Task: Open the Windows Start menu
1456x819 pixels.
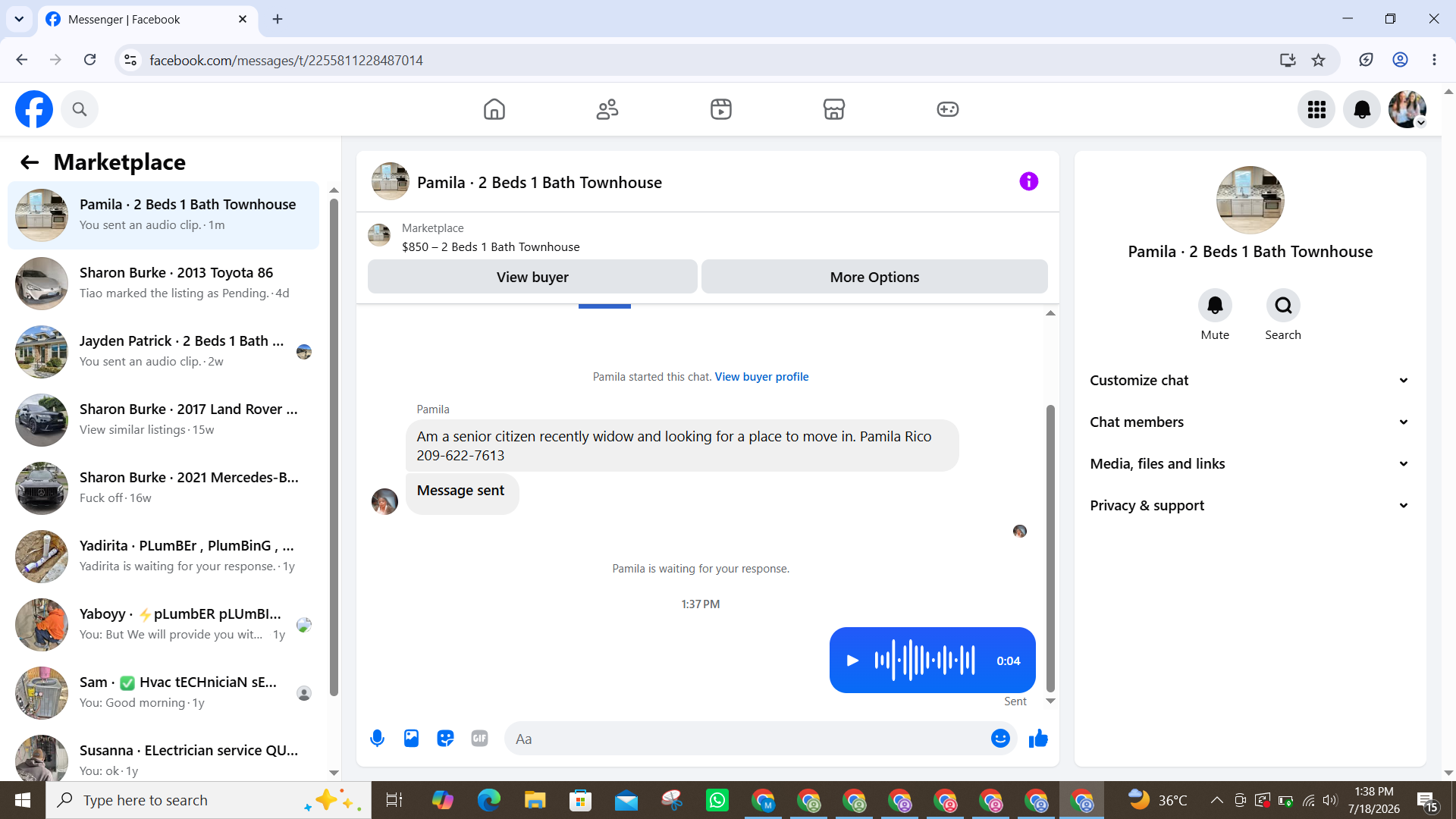Action: [23, 800]
